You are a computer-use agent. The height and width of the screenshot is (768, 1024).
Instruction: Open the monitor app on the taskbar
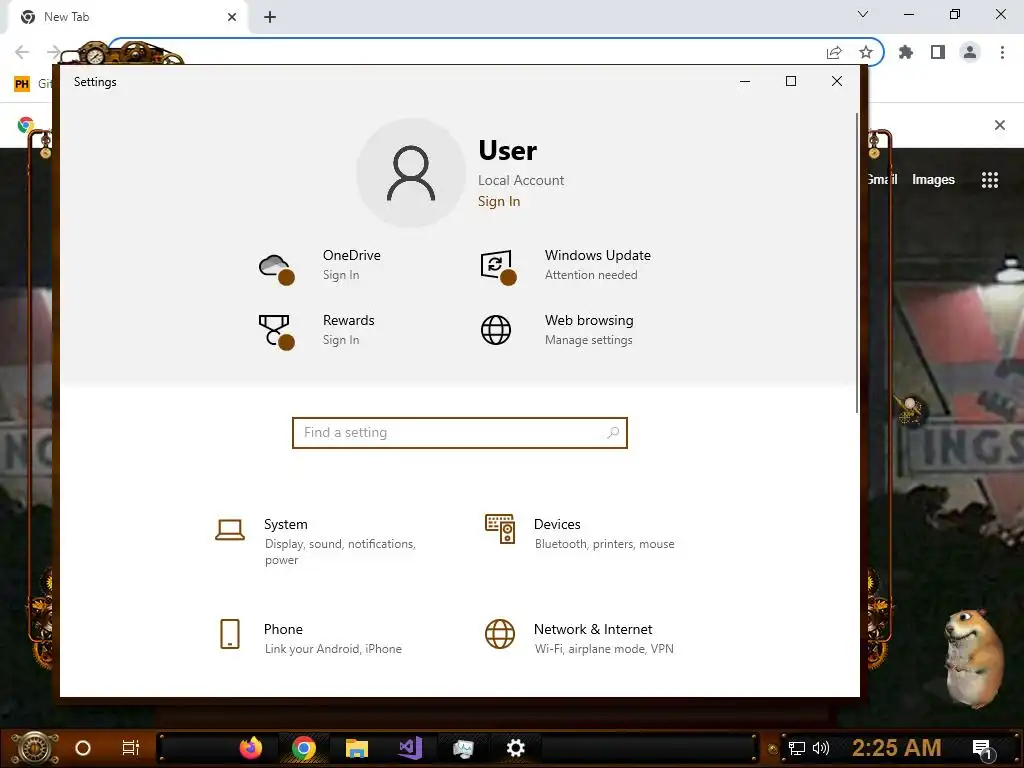click(x=463, y=748)
